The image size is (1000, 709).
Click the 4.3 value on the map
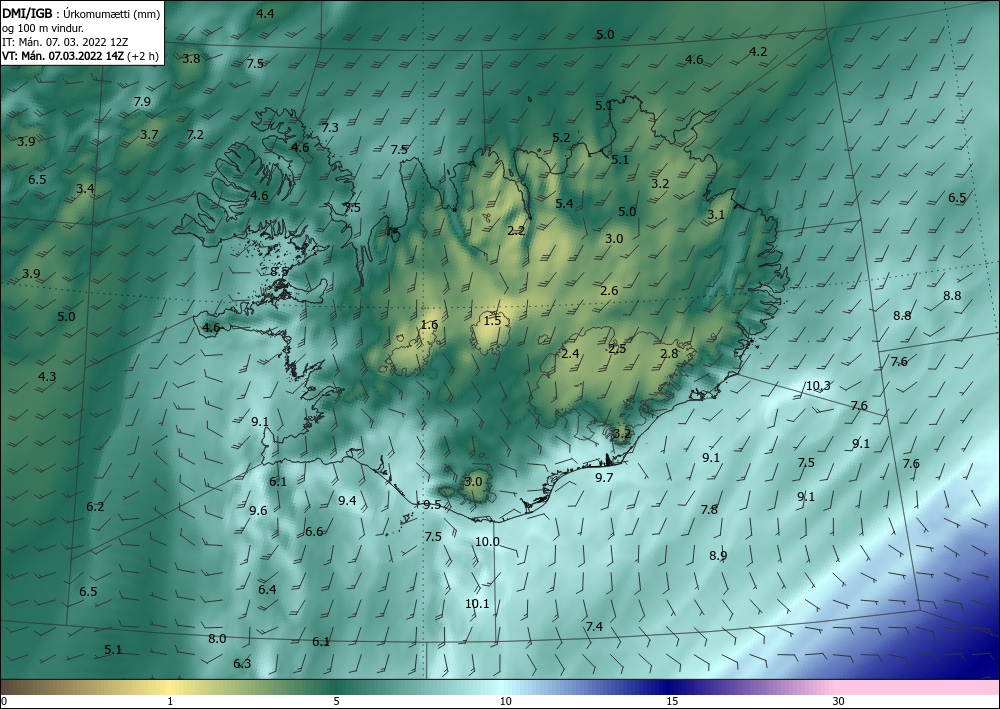47,377
